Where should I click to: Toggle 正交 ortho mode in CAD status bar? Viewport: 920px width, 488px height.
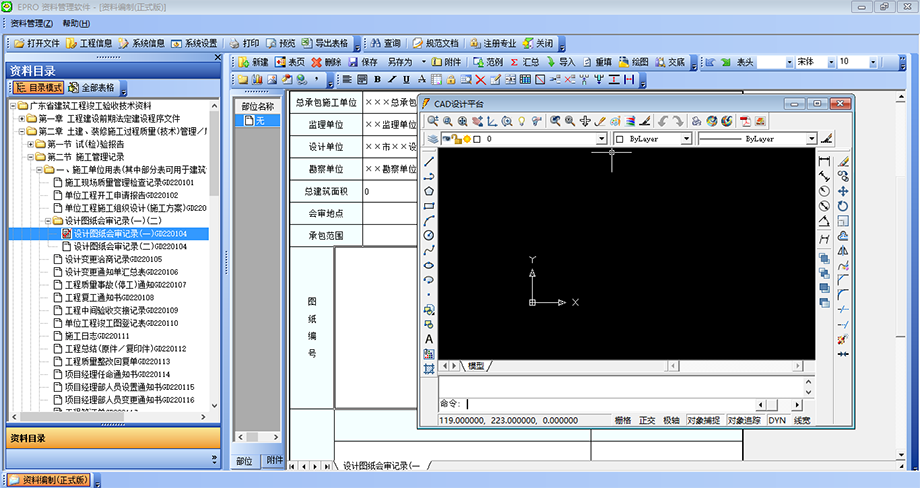click(x=647, y=421)
